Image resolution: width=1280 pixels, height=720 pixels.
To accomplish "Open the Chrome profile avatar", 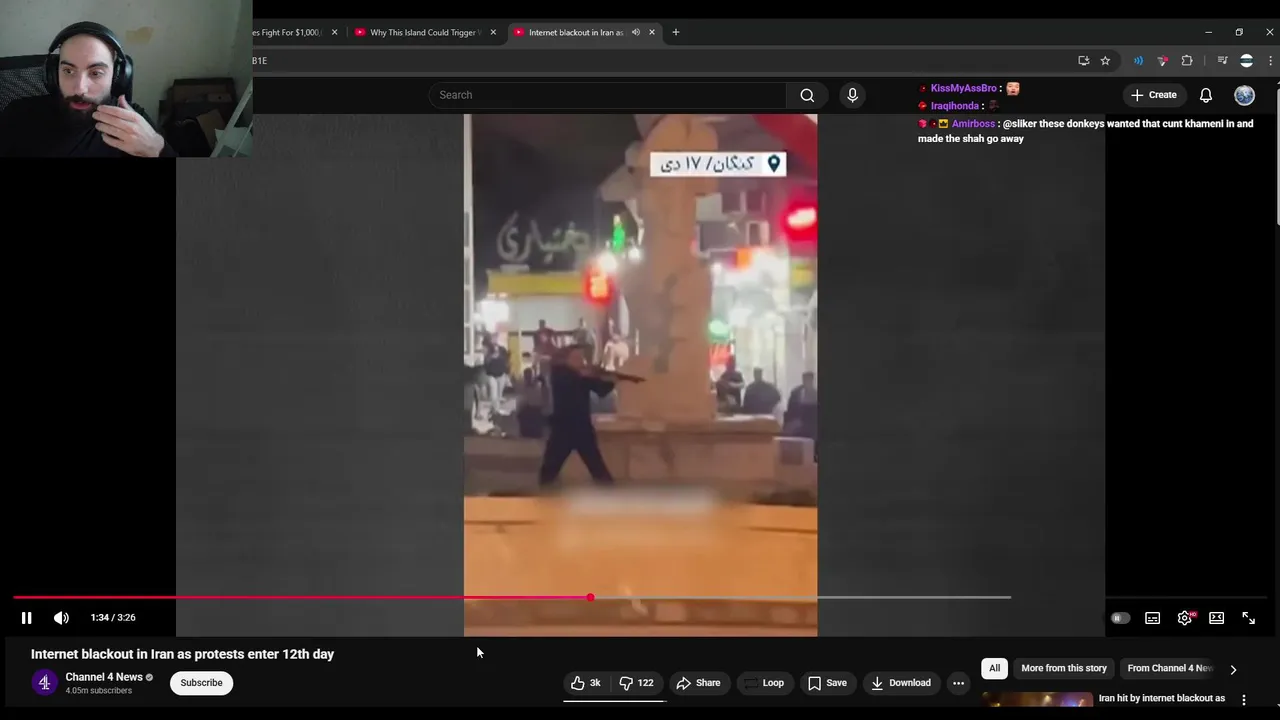I will tap(1246, 61).
